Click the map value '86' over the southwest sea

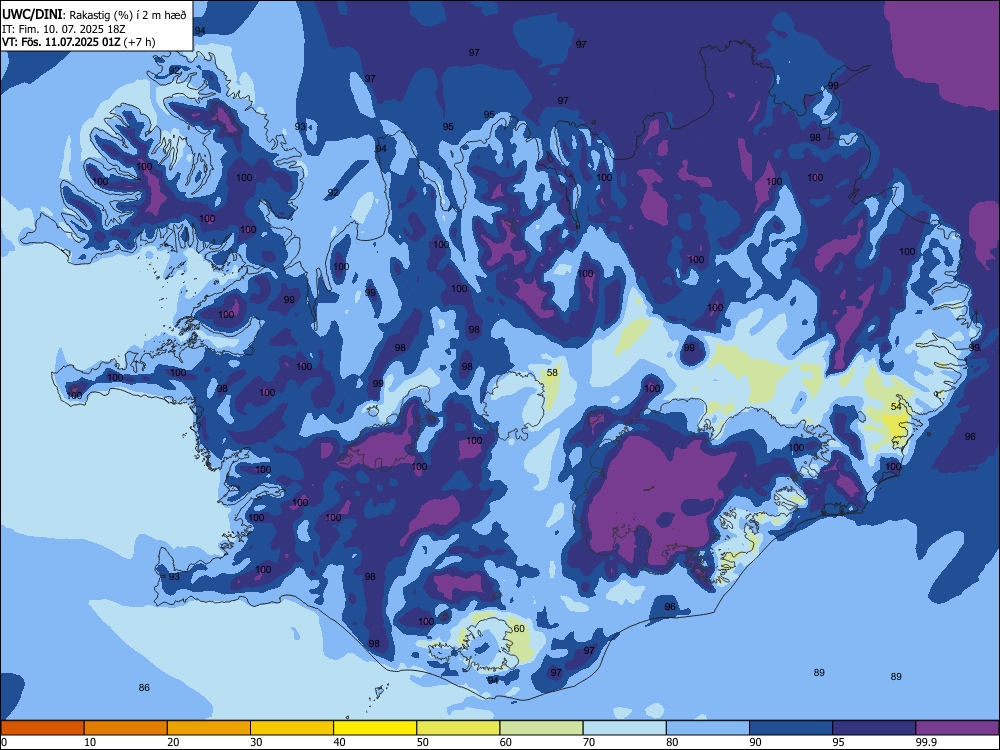pyautogui.click(x=144, y=687)
